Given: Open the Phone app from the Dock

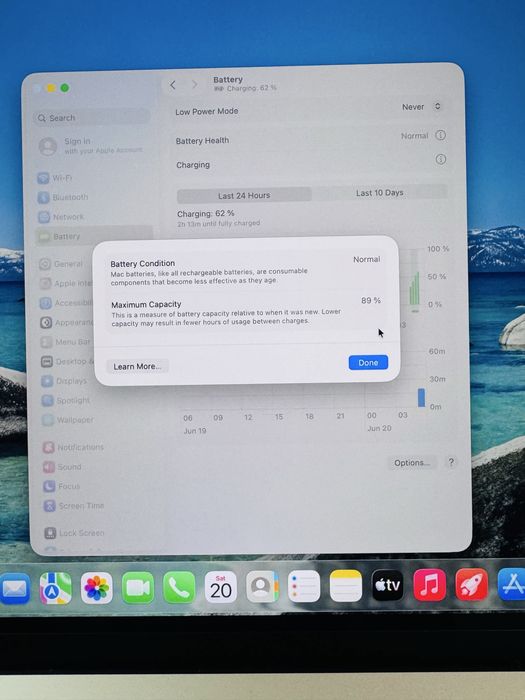Looking at the screenshot, I should pos(179,587).
